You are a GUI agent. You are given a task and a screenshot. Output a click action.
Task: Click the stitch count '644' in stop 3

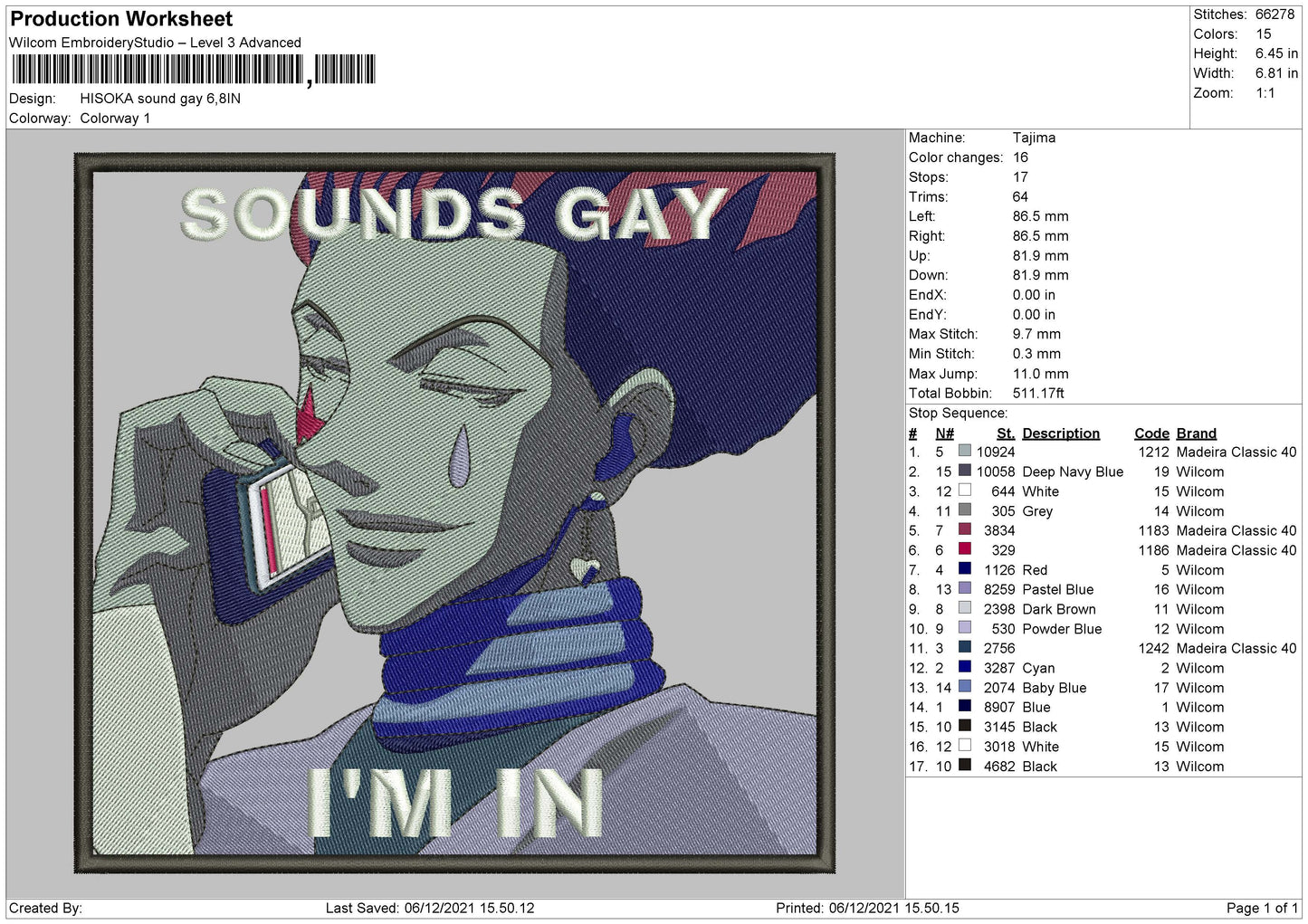(1003, 491)
